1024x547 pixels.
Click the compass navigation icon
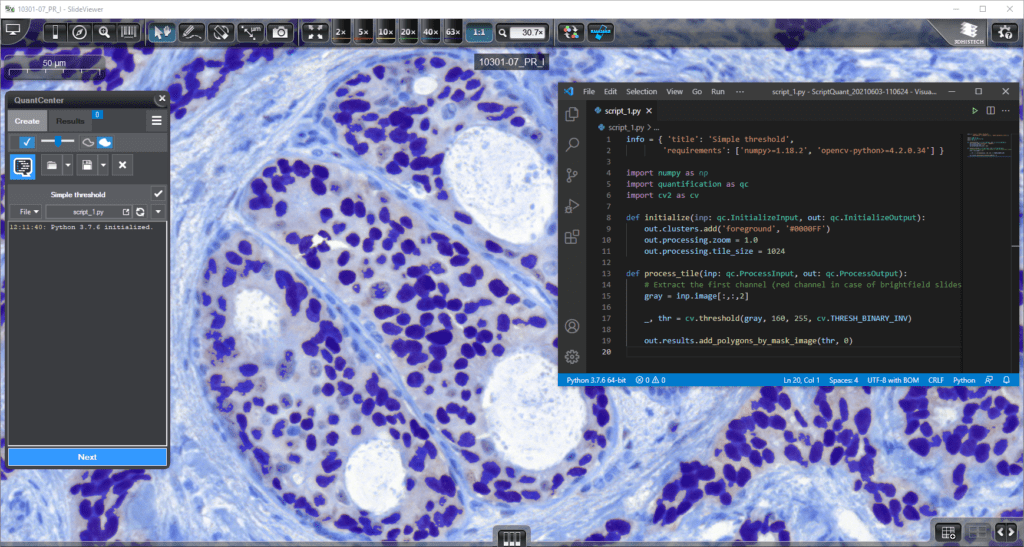pos(75,32)
